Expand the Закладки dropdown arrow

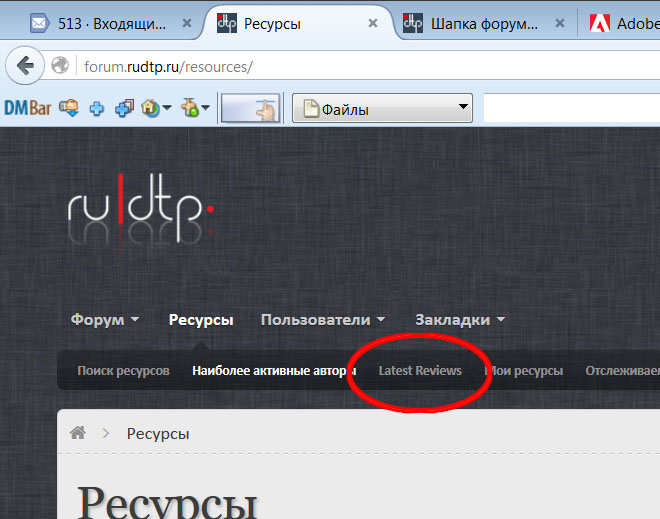tap(500, 319)
